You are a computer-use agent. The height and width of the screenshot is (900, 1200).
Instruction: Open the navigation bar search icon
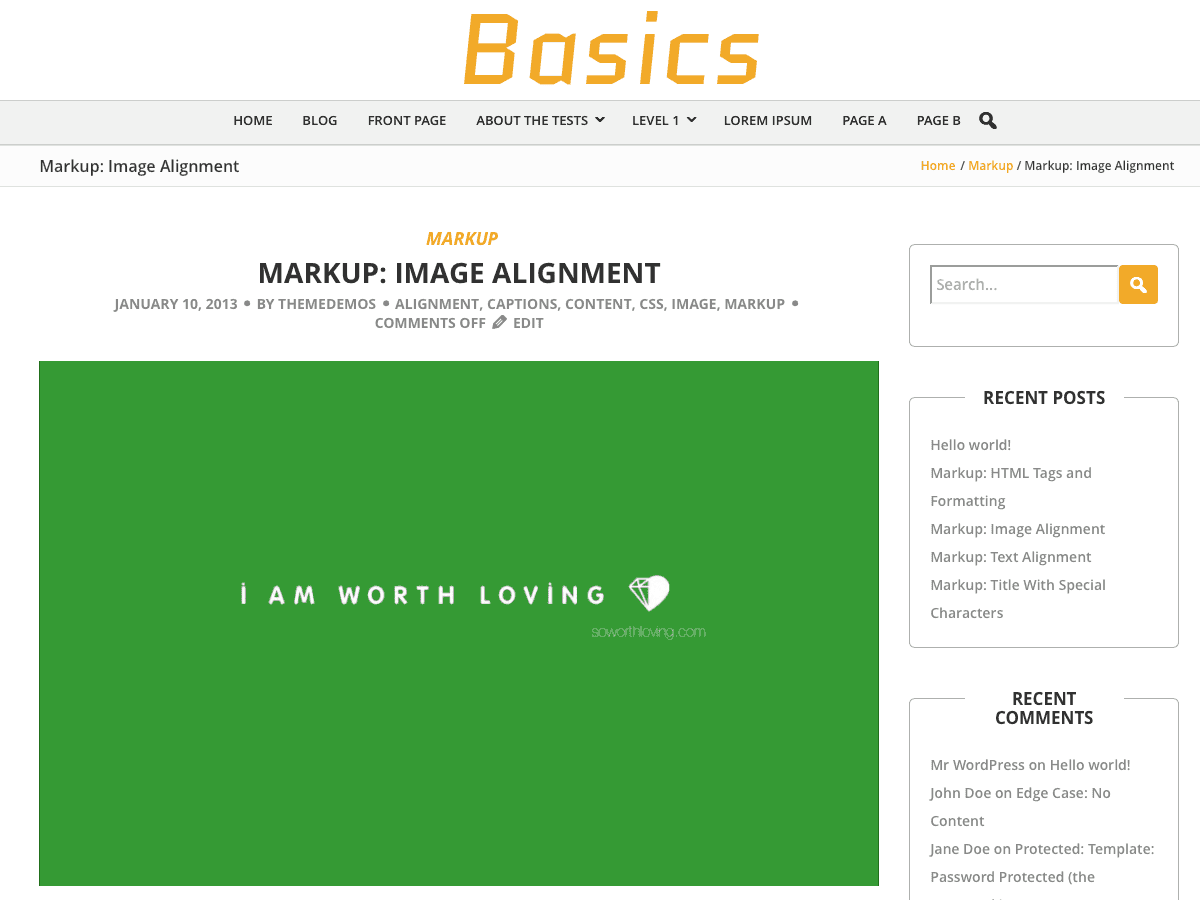coord(987,120)
